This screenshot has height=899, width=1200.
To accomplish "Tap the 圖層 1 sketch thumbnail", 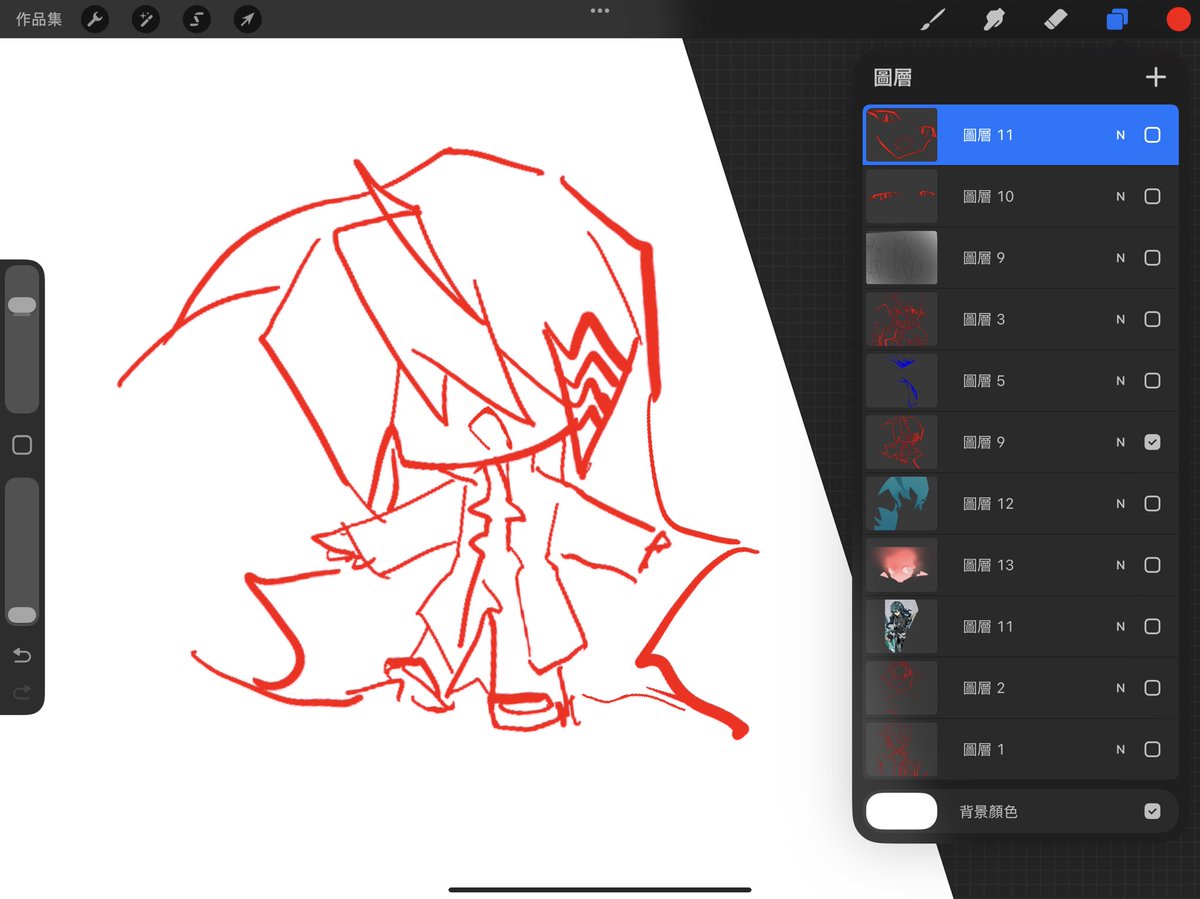I will click(901, 749).
